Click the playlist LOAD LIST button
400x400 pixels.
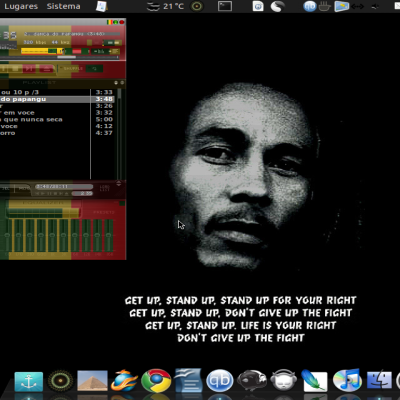pos(104,188)
